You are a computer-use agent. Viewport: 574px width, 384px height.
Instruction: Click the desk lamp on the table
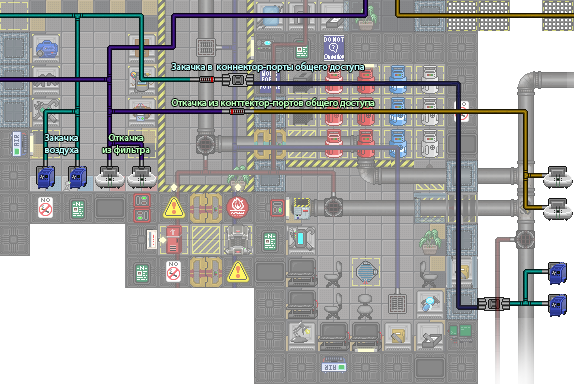[301, 332]
